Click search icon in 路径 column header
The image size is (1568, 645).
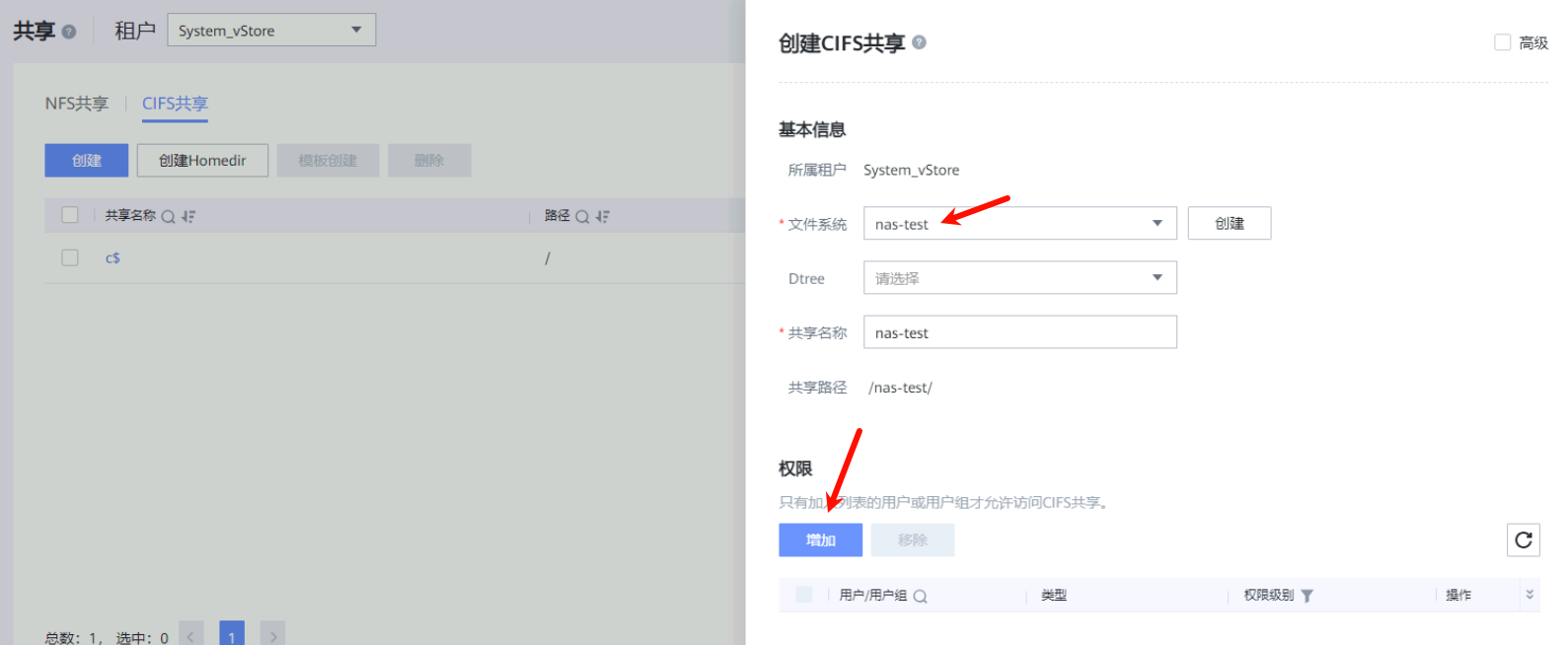pos(582,217)
